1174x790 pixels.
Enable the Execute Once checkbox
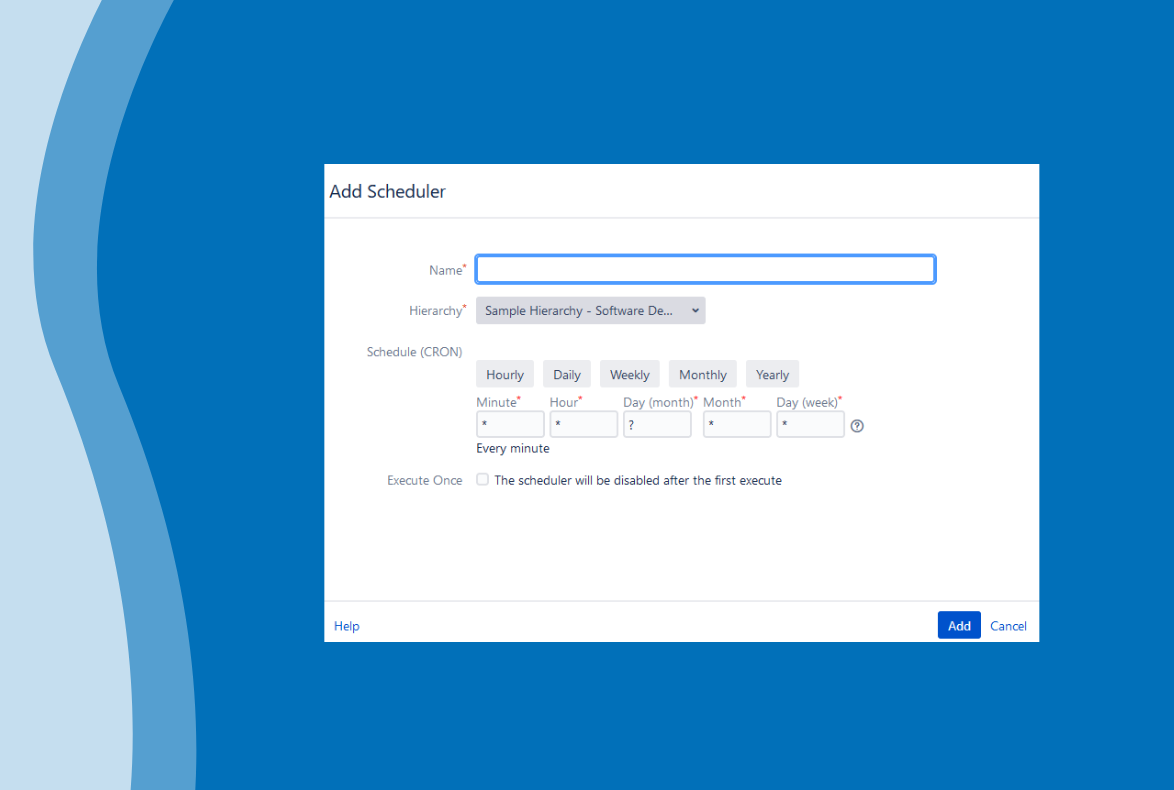482,479
